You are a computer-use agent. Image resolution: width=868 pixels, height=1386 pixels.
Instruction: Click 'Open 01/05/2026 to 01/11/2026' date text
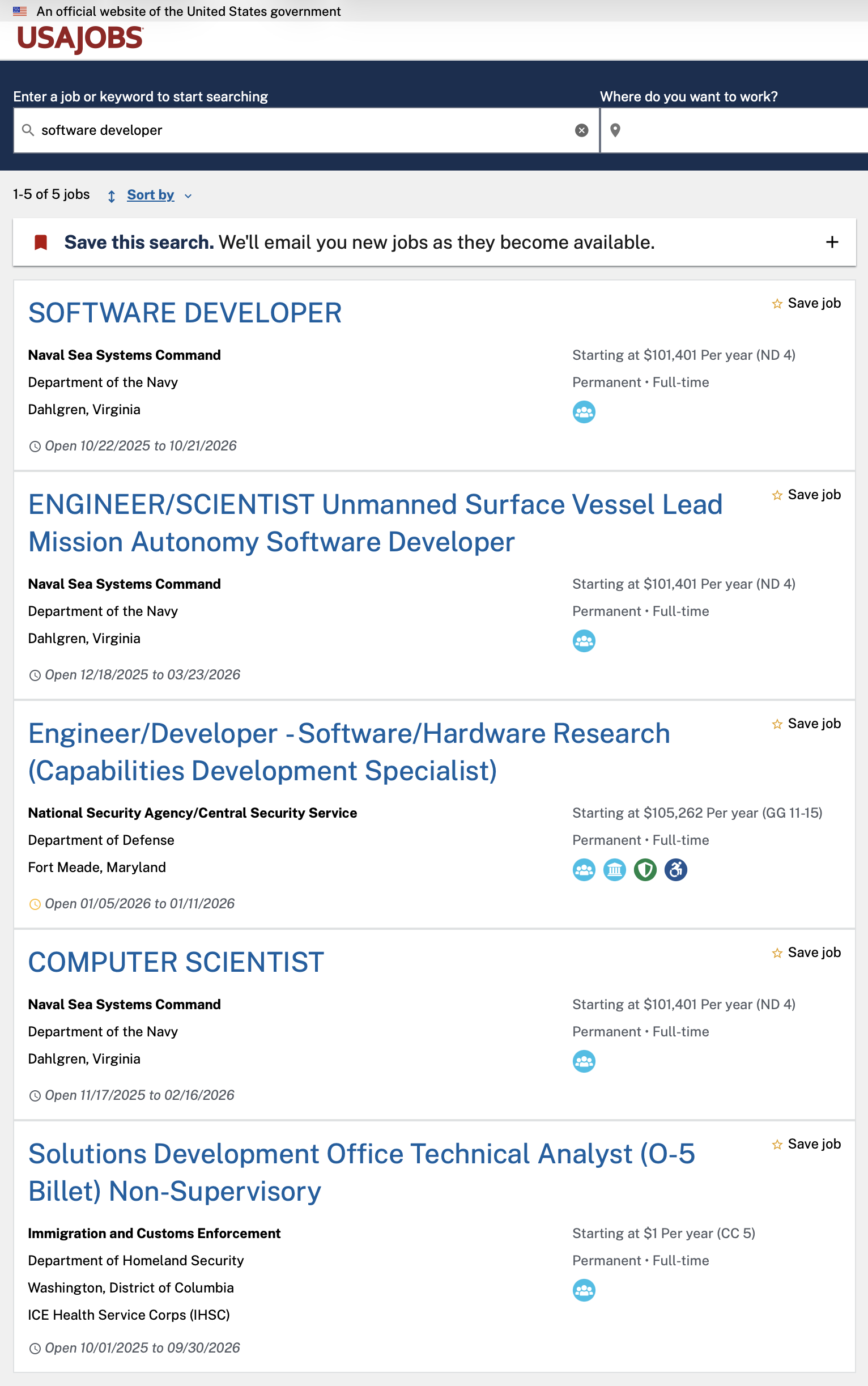point(140,904)
